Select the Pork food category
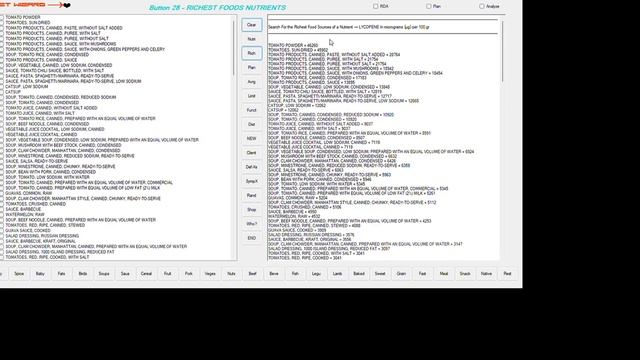Image resolution: width=640 pixels, height=360 pixels. [x=189, y=274]
